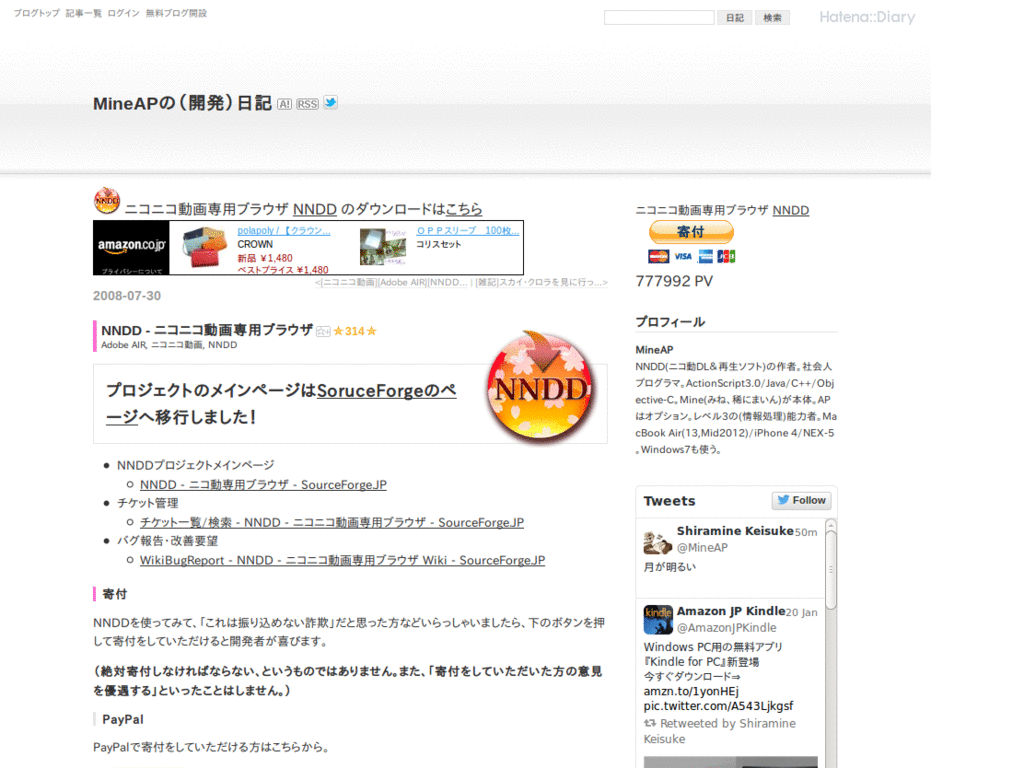The width and height of the screenshot is (1024, 768).
Task: Open 記事一覧 article list link
Action: click(84, 13)
